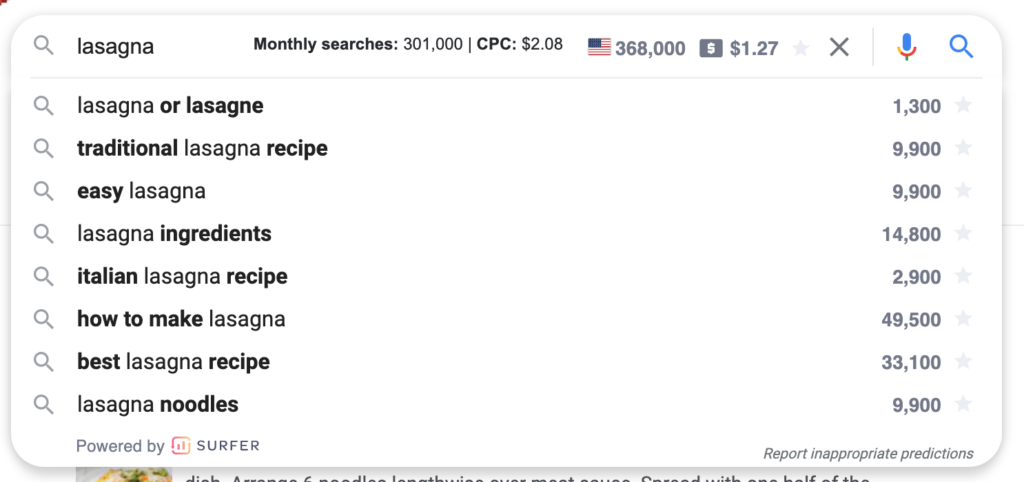The height and width of the screenshot is (482, 1024).
Task: Click the Powered by Surfer link
Action: [168, 446]
